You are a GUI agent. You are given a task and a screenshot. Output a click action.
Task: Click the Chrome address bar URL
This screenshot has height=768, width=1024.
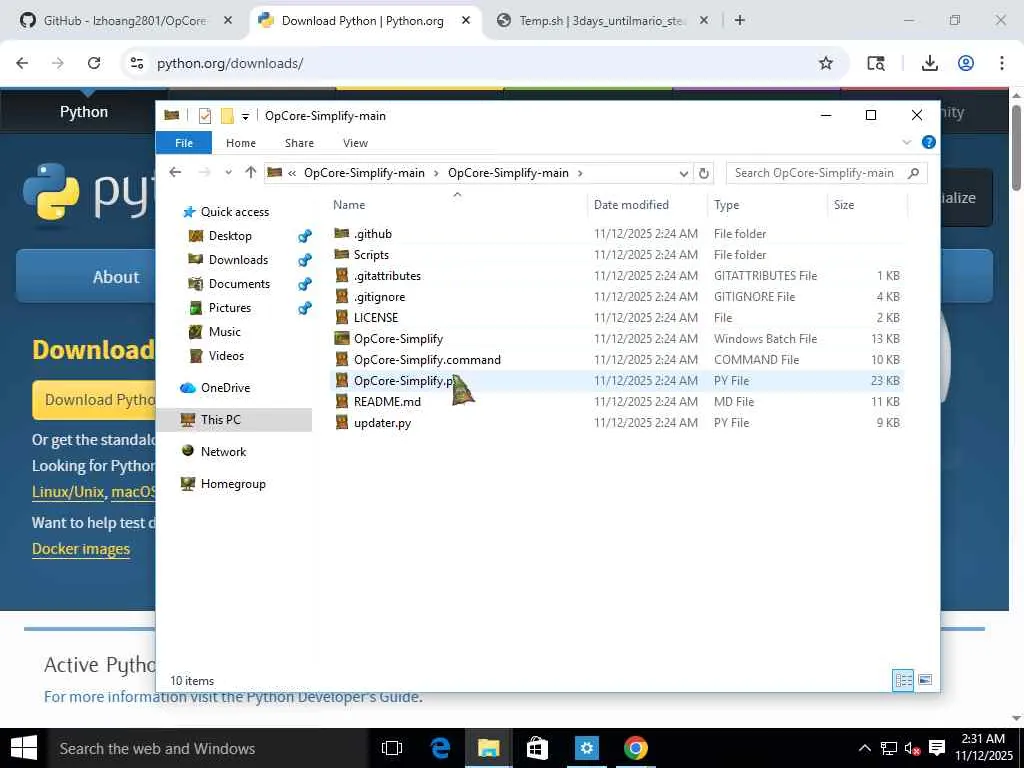(x=230, y=63)
